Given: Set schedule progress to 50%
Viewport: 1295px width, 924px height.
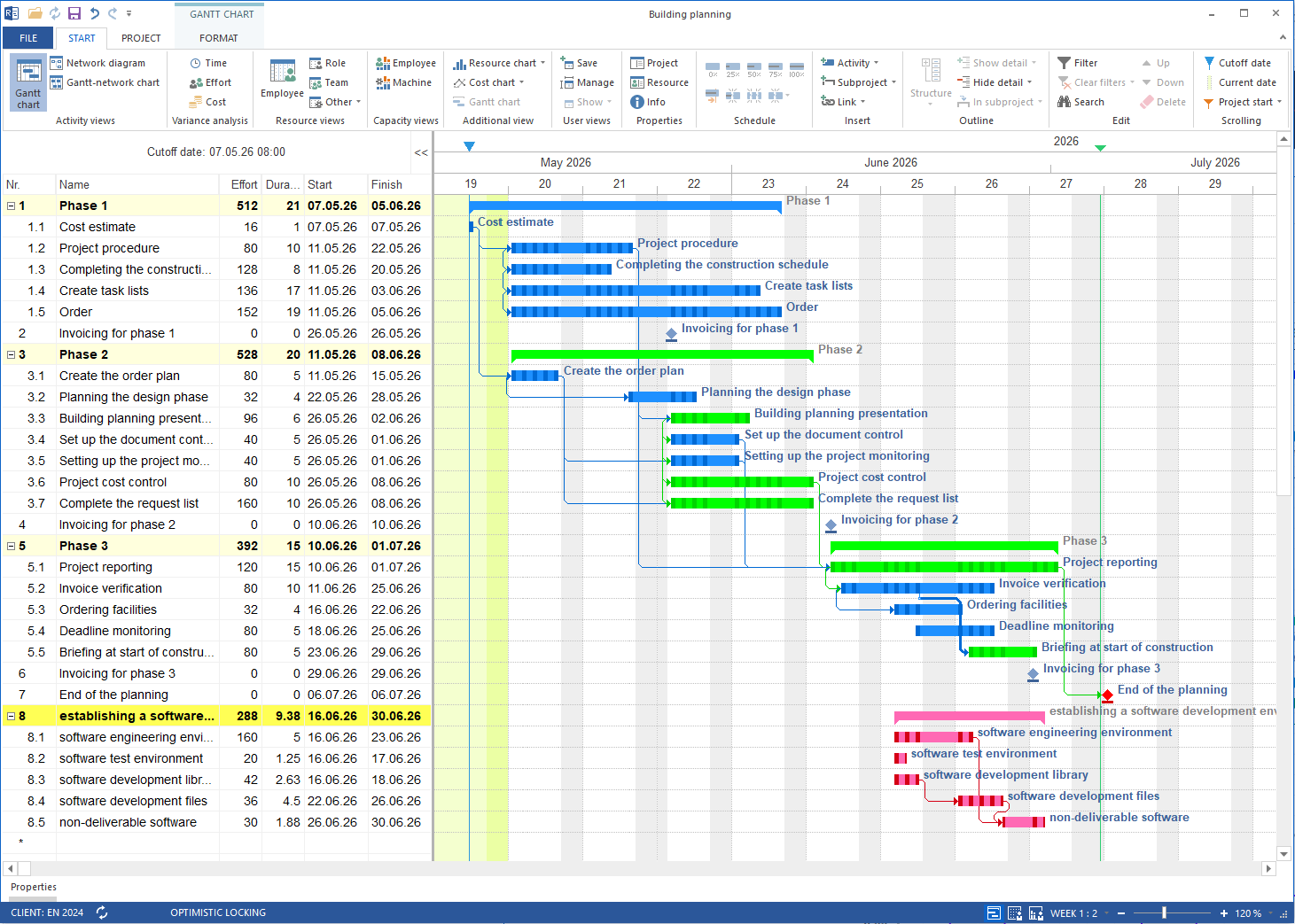Looking at the screenshot, I should pyautogui.click(x=754, y=70).
